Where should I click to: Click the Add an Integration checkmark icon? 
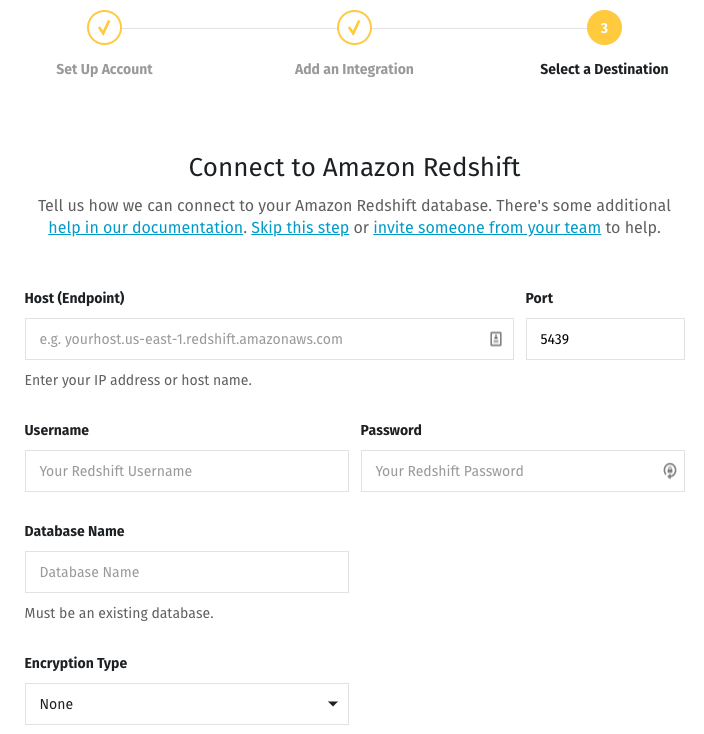point(354,28)
